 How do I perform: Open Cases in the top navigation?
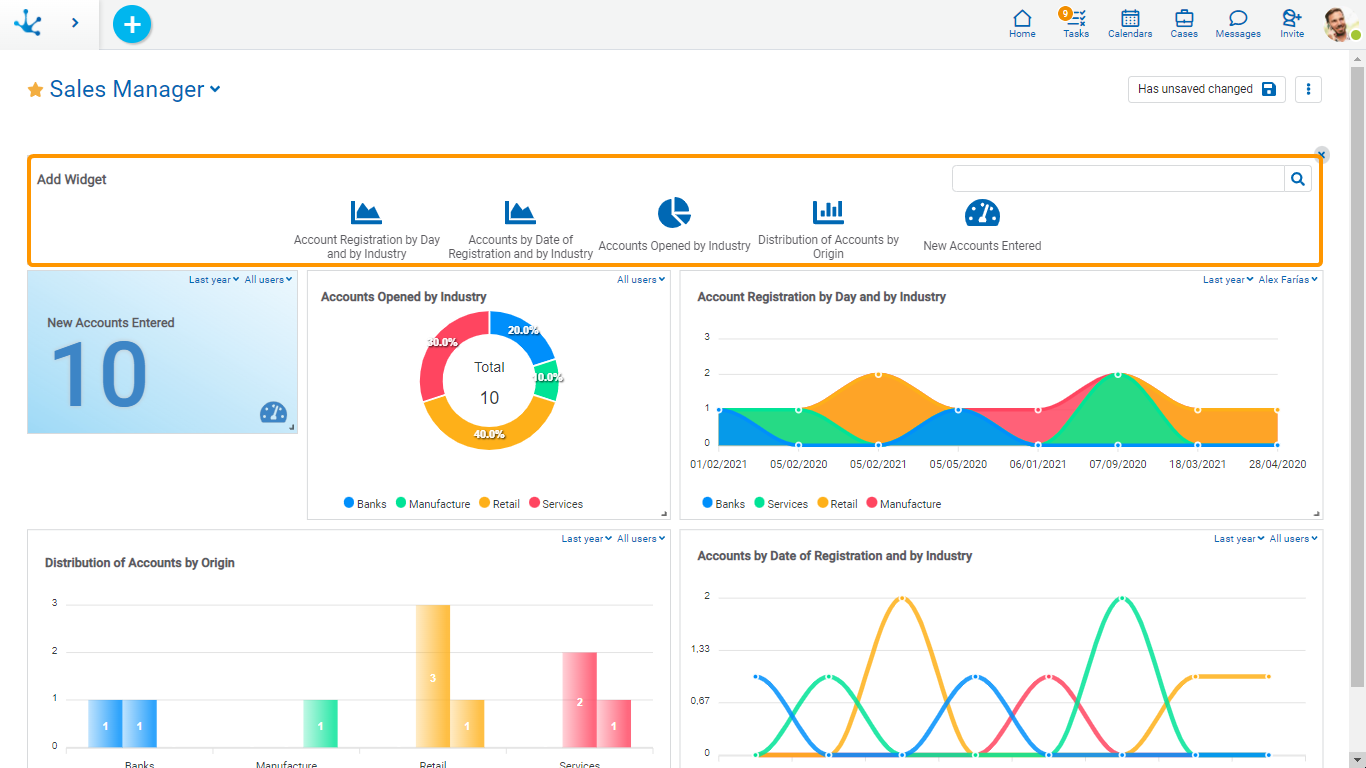click(1184, 23)
